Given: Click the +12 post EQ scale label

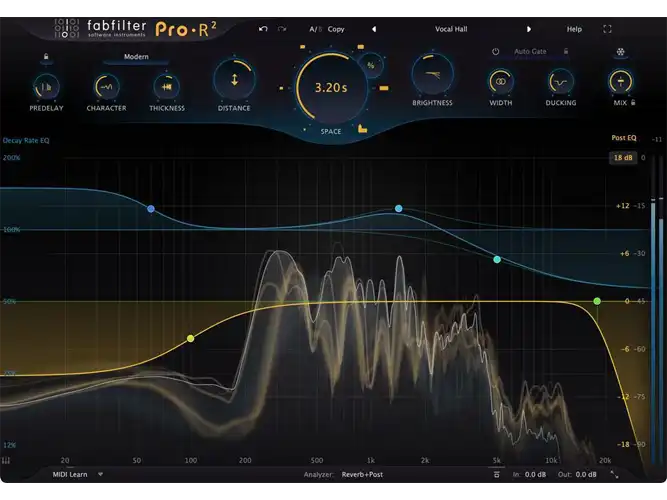Looking at the screenshot, I should [622, 206].
